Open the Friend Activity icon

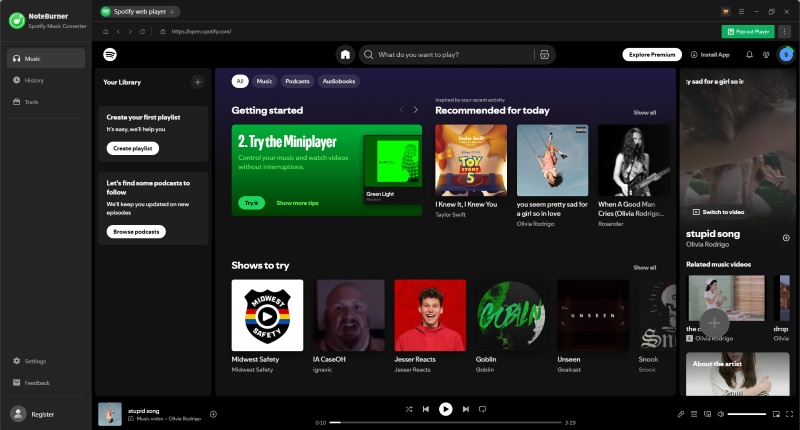coord(766,55)
